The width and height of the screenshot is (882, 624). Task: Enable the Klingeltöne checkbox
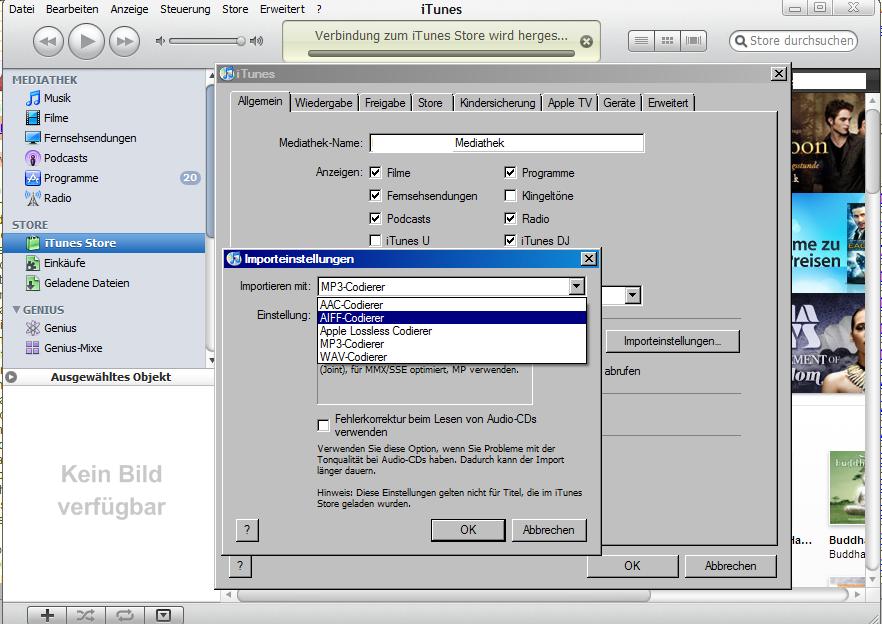(x=511, y=196)
